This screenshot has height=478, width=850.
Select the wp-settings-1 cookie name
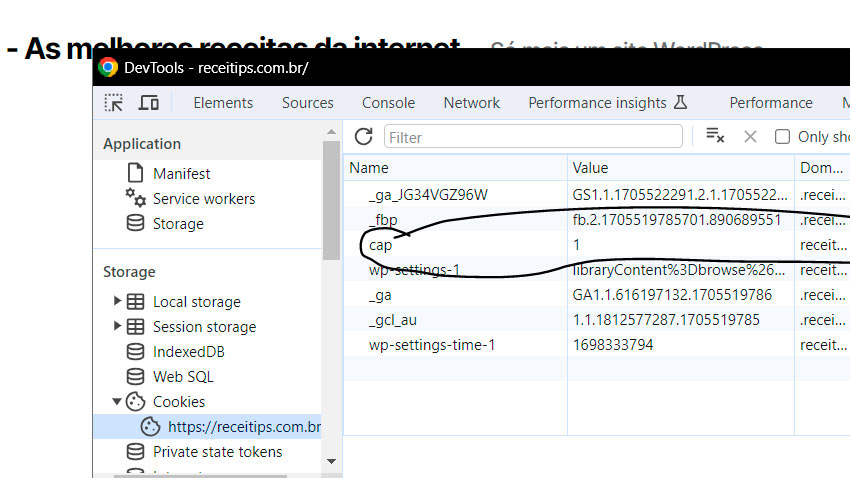coord(414,270)
